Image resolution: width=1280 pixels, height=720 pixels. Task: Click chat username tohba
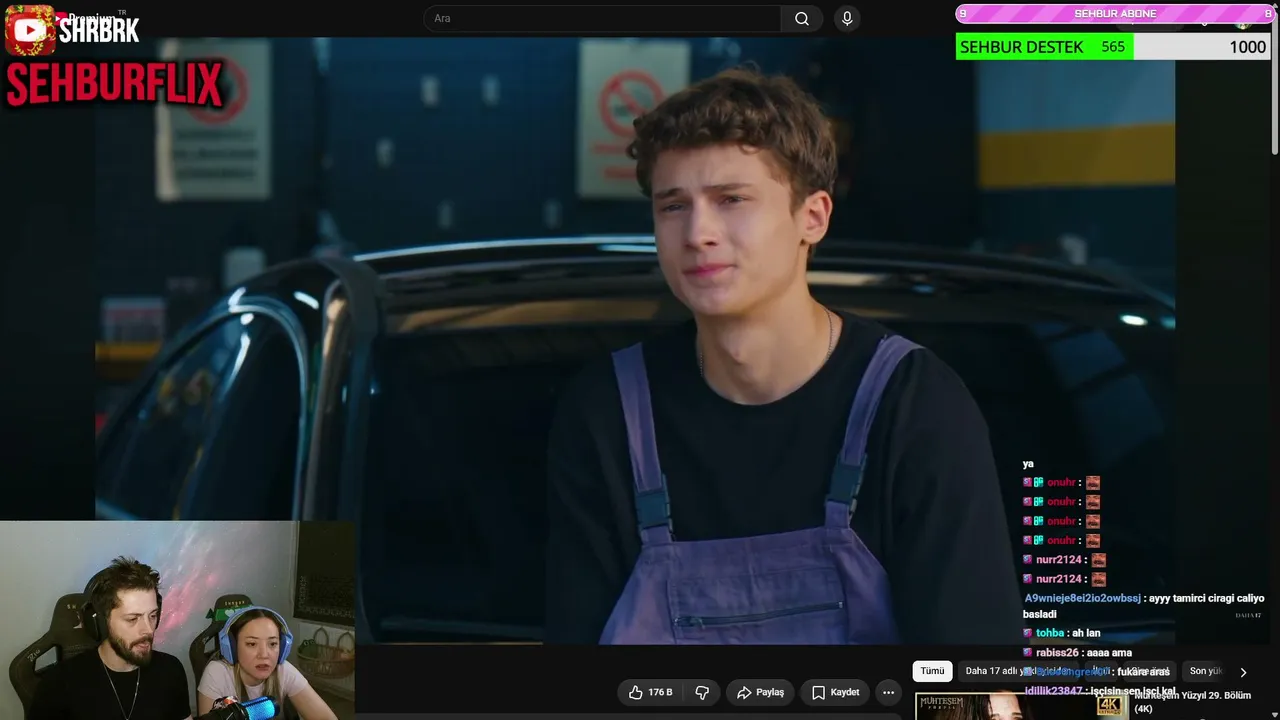click(1050, 633)
